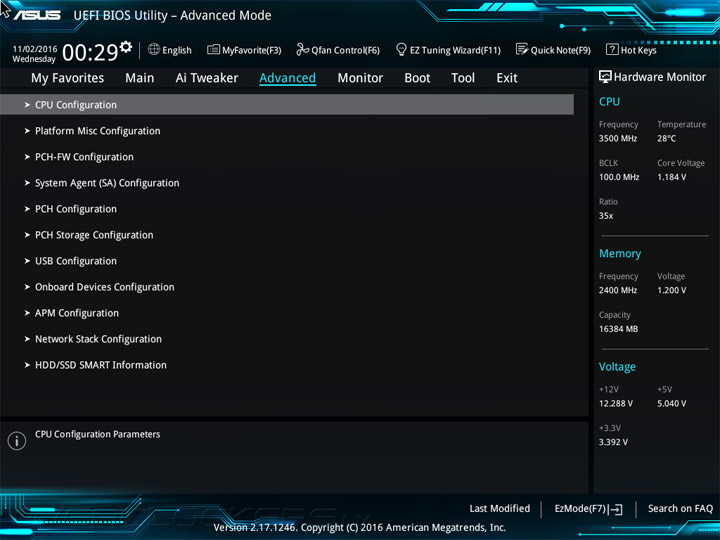Click CPU frequency 3500 MHz value
Image resolution: width=720 pixels, height=540 pixels.
(618, 138)
